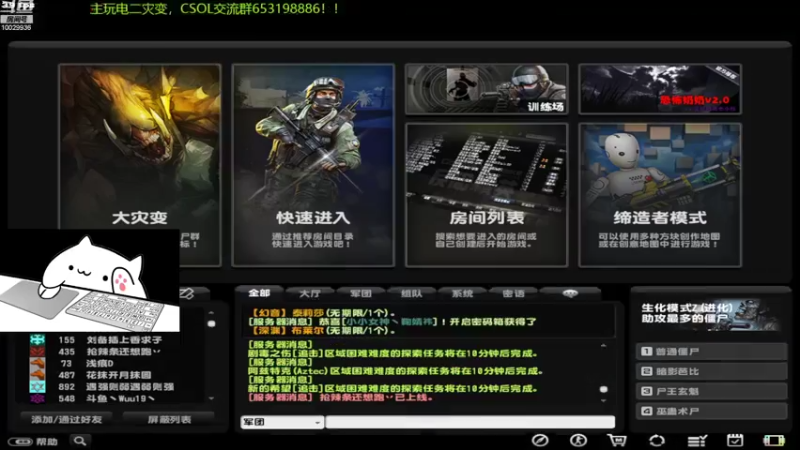Switch to the 系统 chat tab
Image resolution: width=800 pixels, height=450 pixels.
click(462, 293)
